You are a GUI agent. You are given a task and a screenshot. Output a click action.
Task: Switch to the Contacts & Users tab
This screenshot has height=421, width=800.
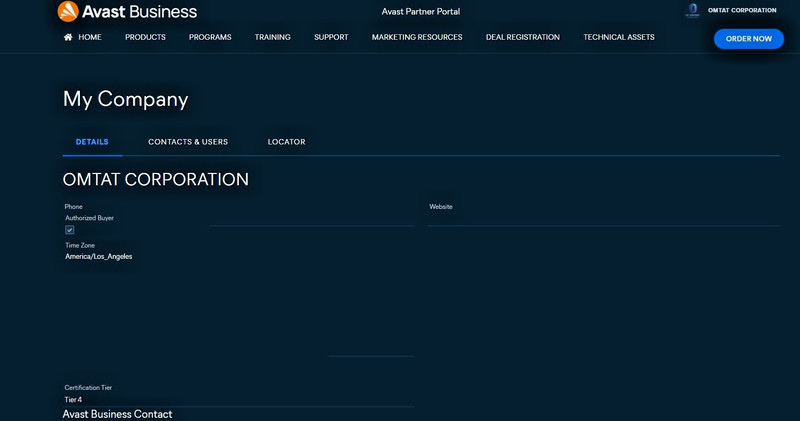[188, 142]
